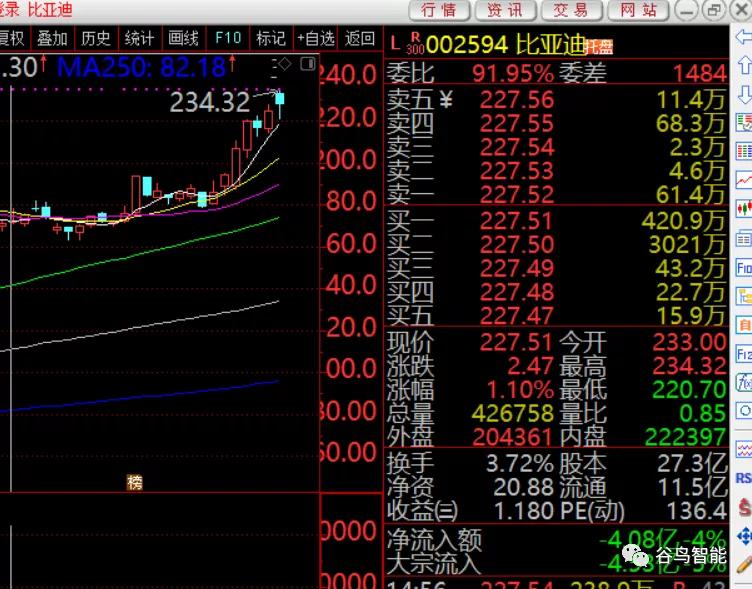This screenshot has height=589, width=752.
Task: Open the f(x) formula sidebar icon
Action: [x=744, y=383]
